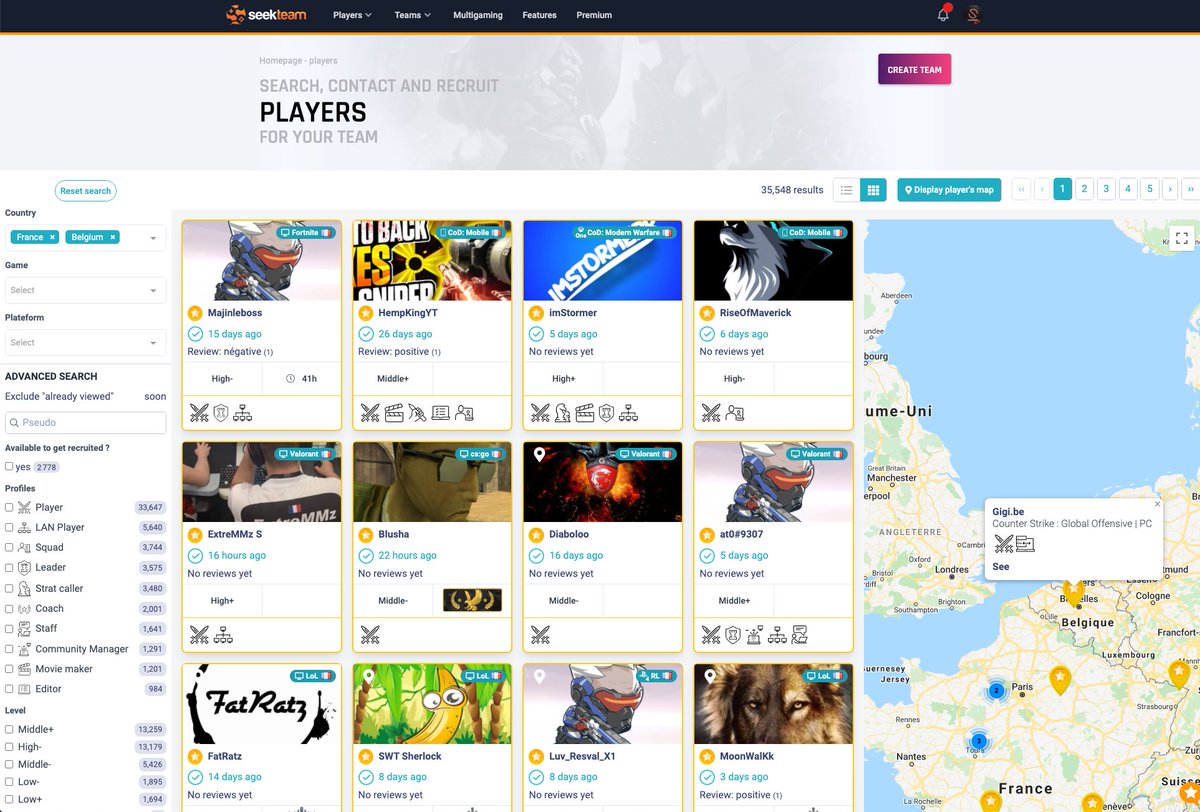Check the High- level checkbox

click(9, 747)
